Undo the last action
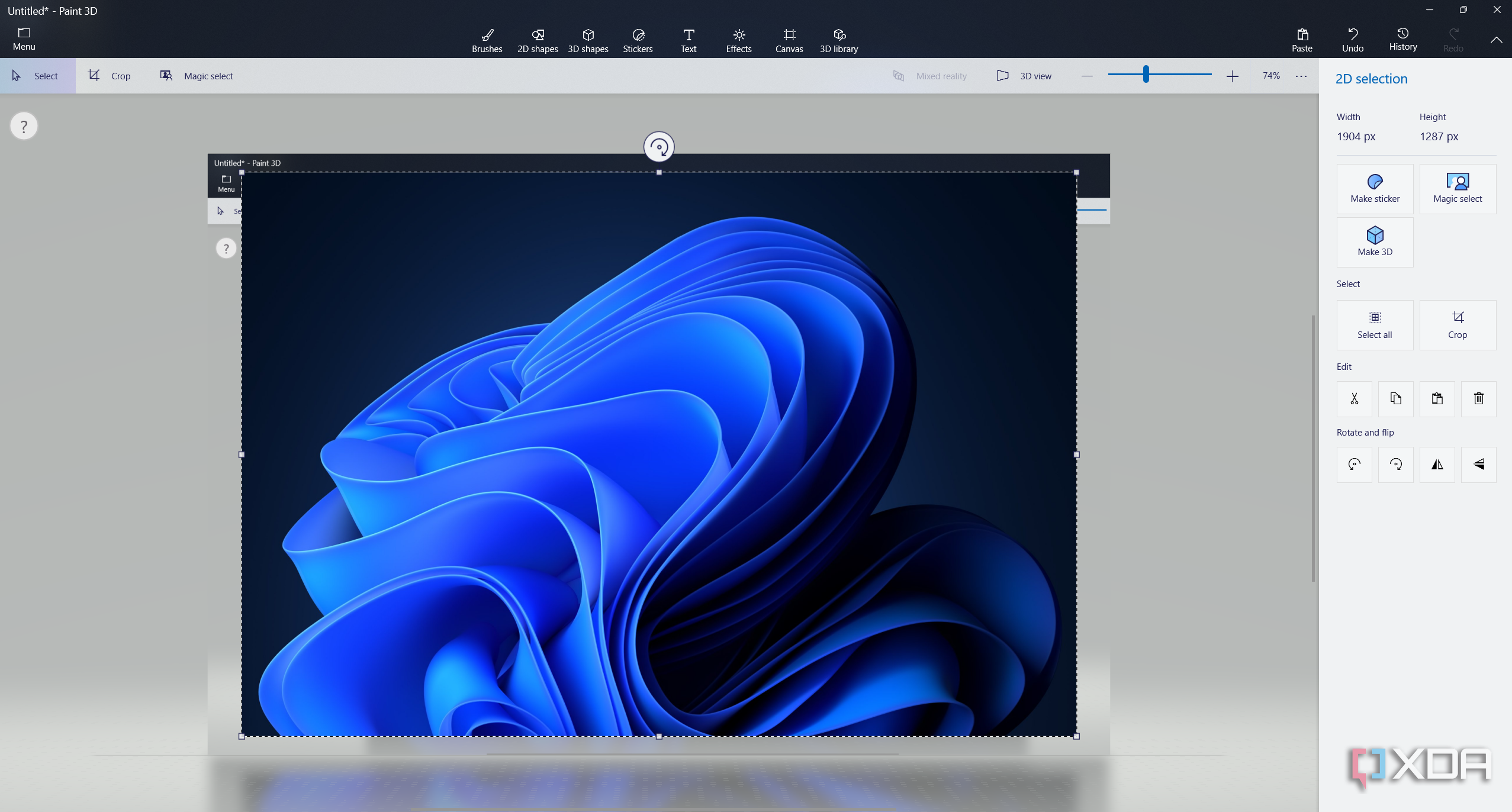This screenshot has width=1512, height=812. pos(1353,40)
